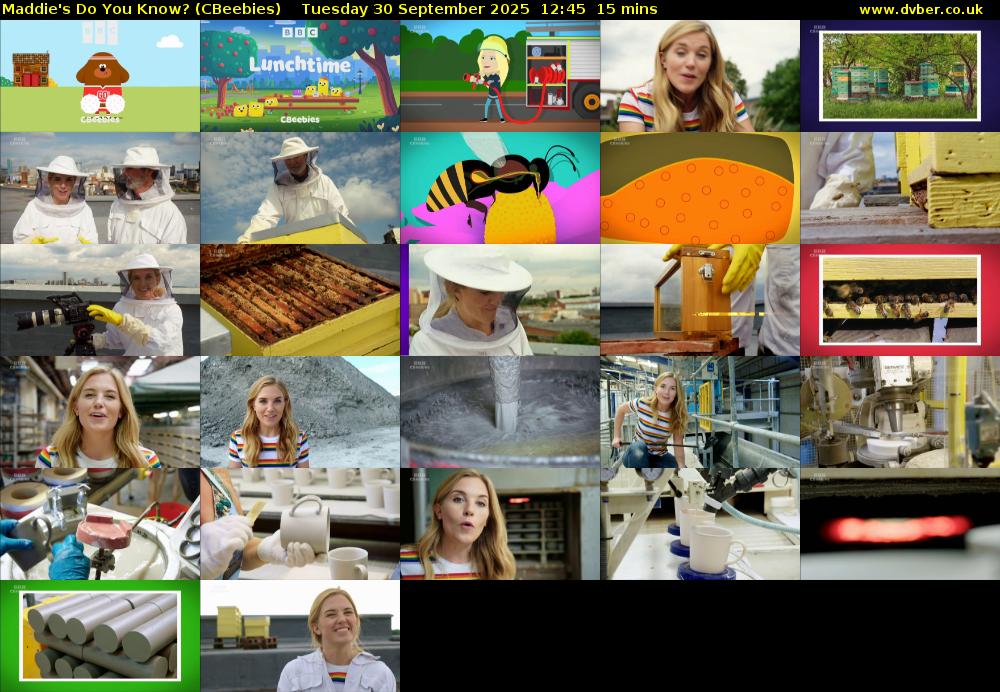
Task: Select the beekeeper holding camera thumbnail
Action: (x=100, y=300)
